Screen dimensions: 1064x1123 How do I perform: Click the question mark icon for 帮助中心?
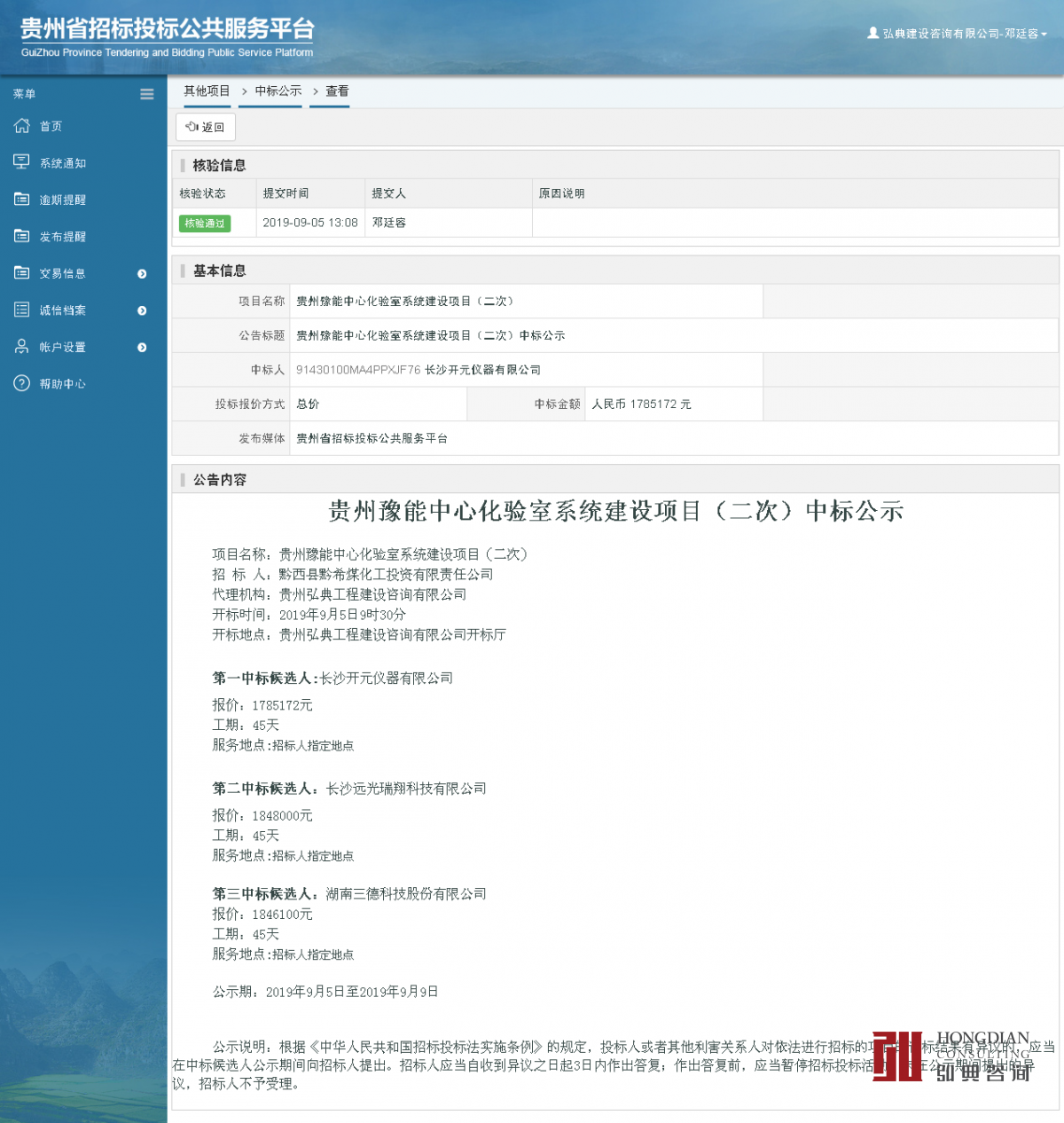click(22, 383)
